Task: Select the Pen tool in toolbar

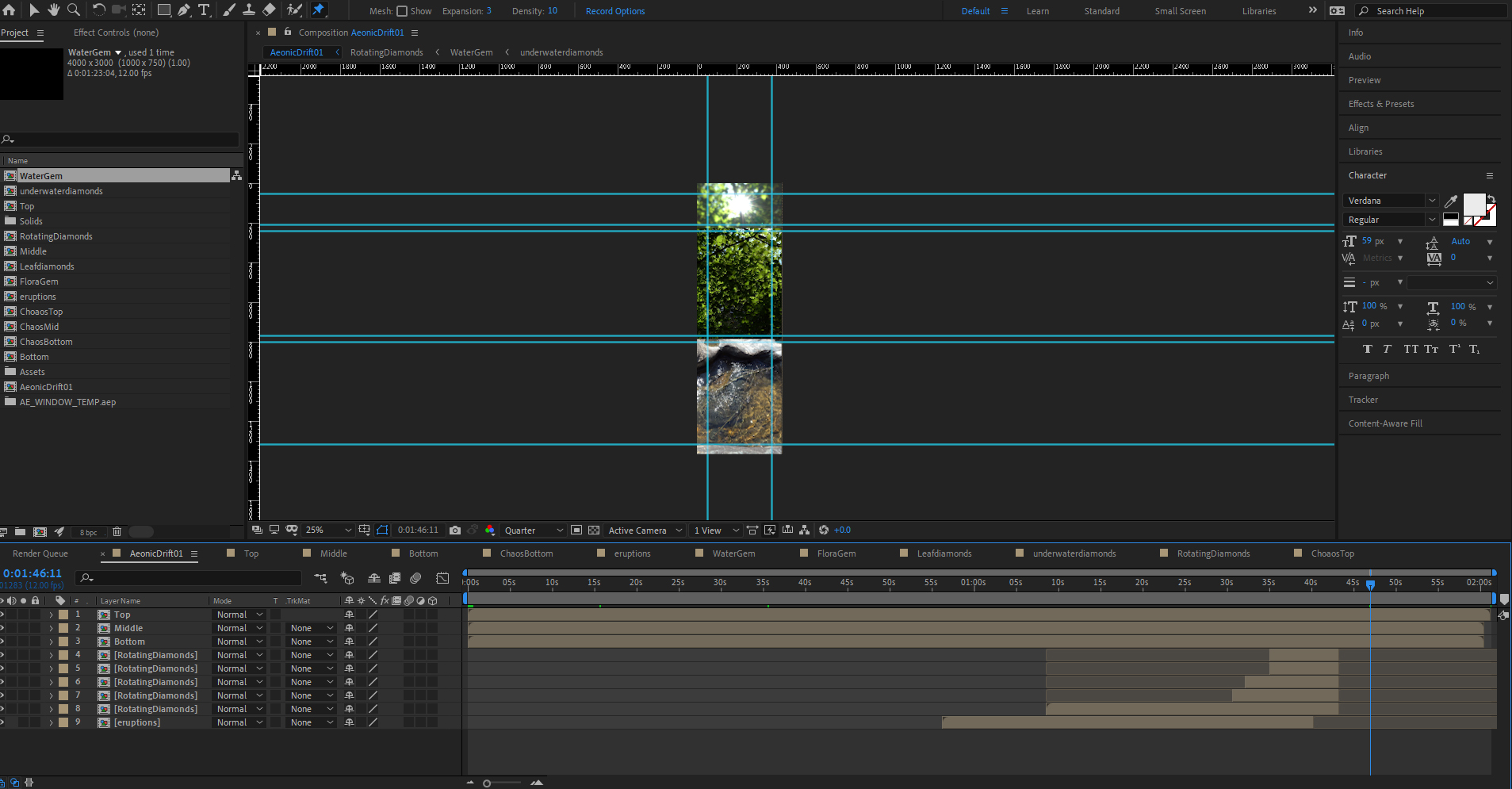Action: tap(184, 10)
